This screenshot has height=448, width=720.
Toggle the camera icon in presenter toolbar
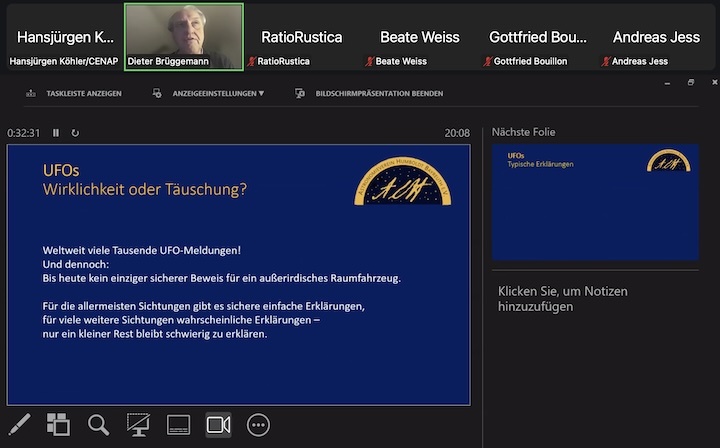(218, 424)
